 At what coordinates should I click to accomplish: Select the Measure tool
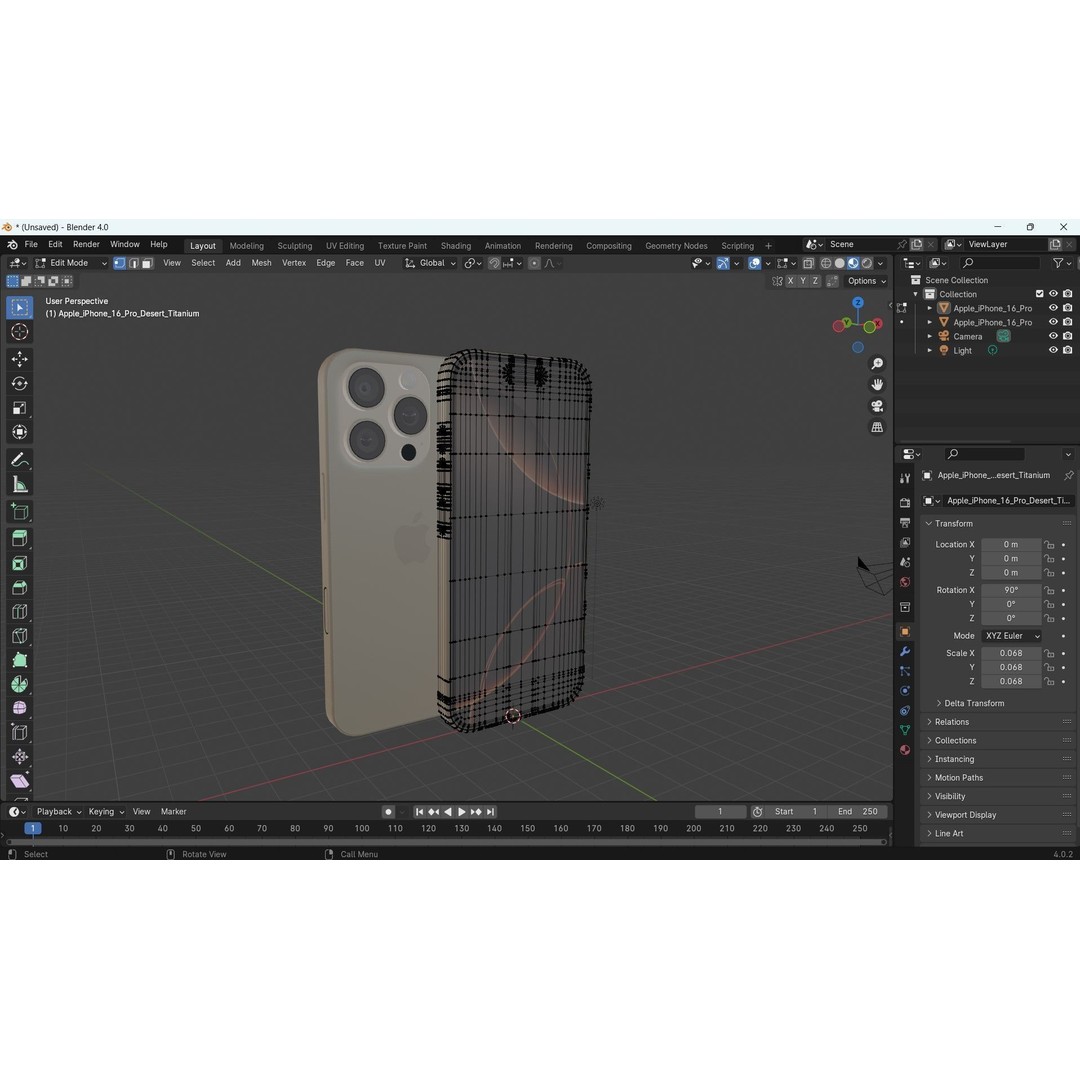coord(19,484)
